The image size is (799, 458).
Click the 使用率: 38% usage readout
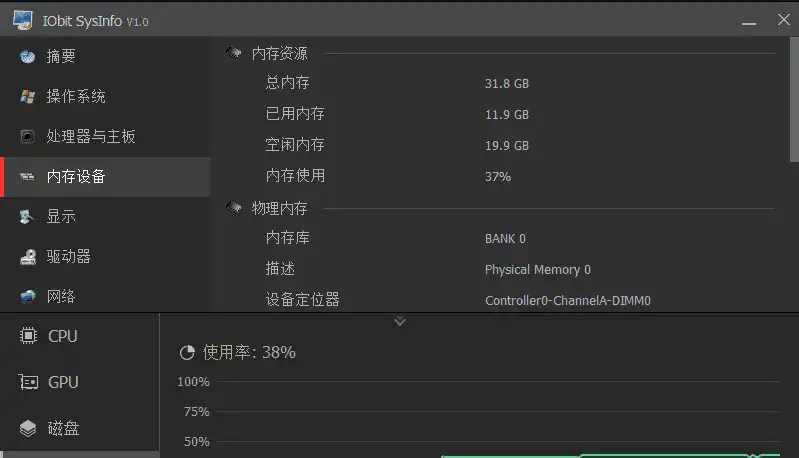pos(249,353)
